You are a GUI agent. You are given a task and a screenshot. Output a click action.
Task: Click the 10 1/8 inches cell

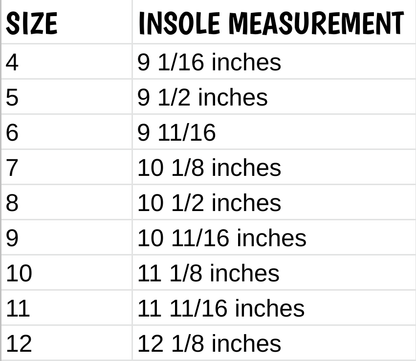point(274,167)
